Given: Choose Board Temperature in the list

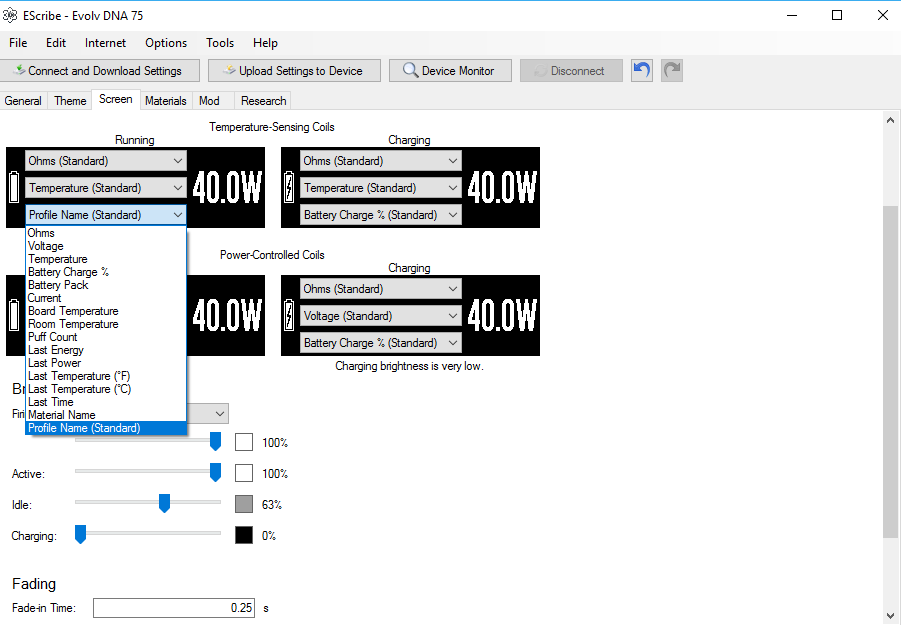Looking at the screenshot, I should [x=73, y=311].
